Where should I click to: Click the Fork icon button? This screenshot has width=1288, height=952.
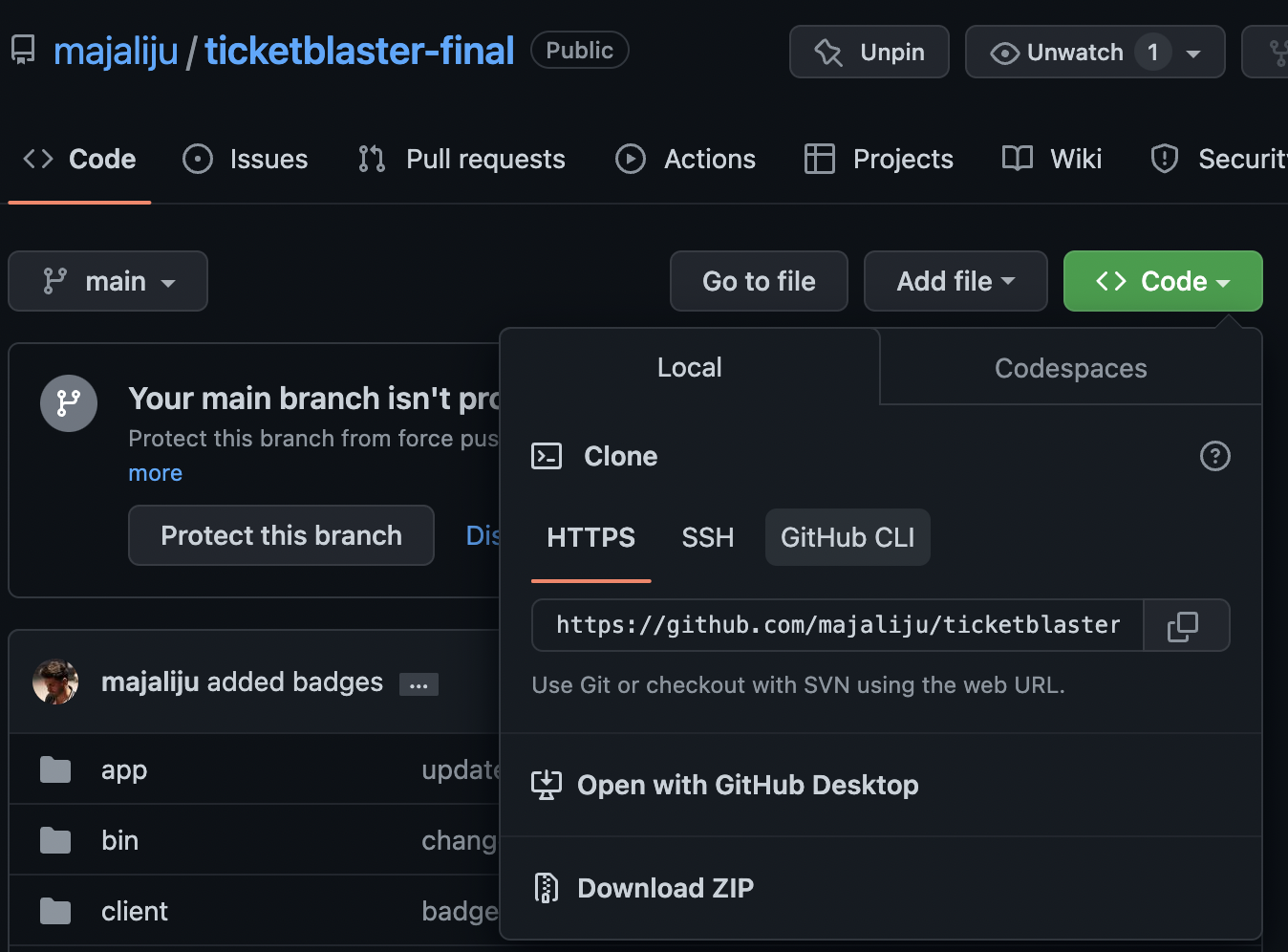click(1276, 53)
